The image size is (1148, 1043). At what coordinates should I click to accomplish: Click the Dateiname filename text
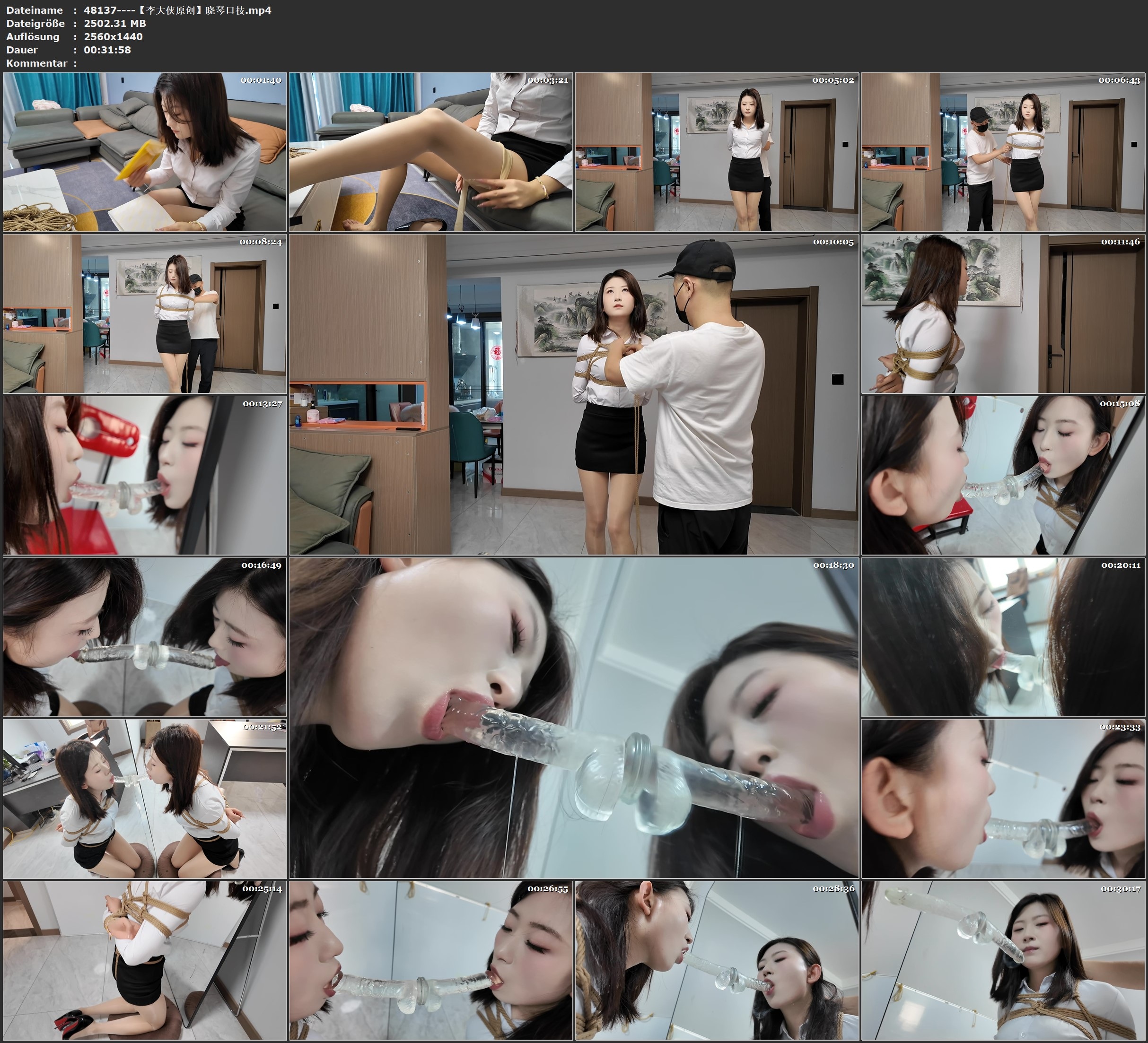[177, 10]
